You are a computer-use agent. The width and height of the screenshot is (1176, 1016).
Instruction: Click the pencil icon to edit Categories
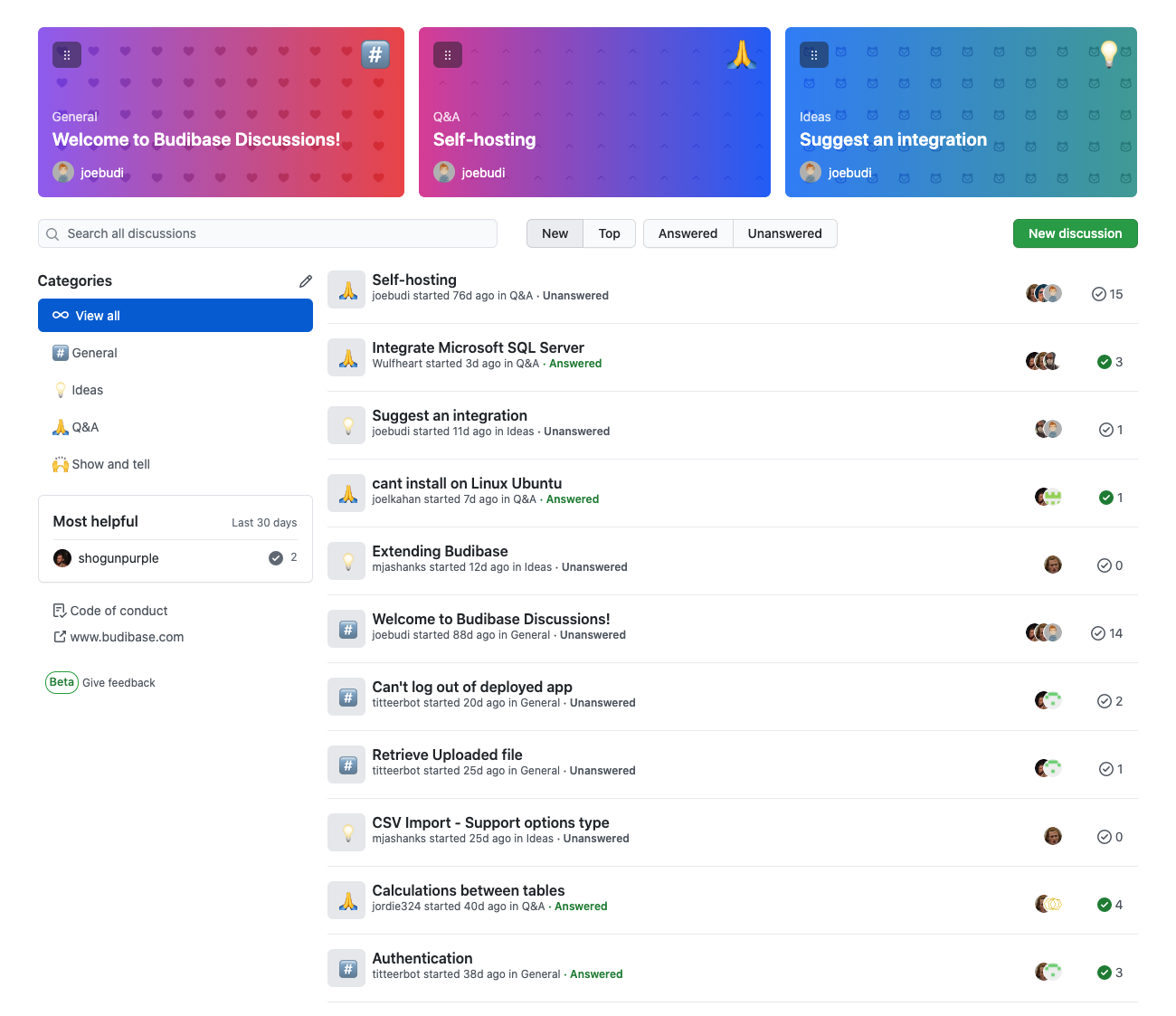[x=306, y=281]
